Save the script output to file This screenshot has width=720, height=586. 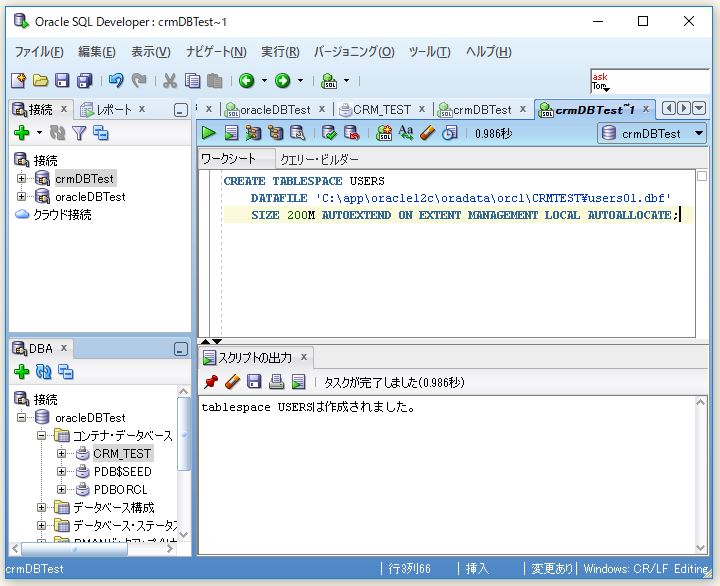coord(254,382)
